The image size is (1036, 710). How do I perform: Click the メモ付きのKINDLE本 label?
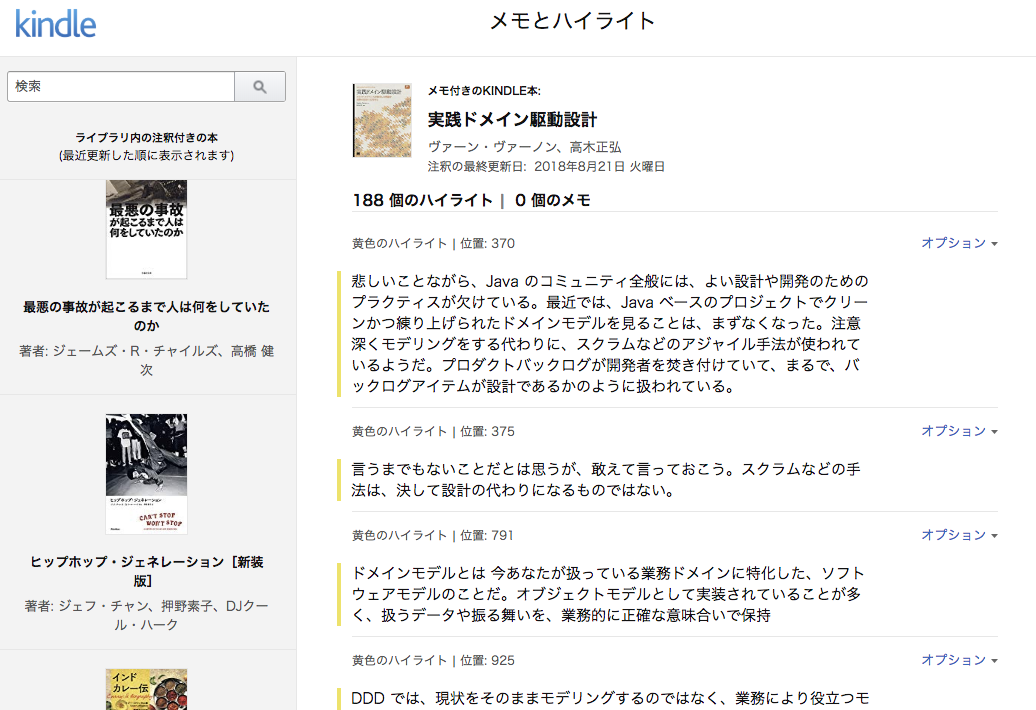[484, 91]
